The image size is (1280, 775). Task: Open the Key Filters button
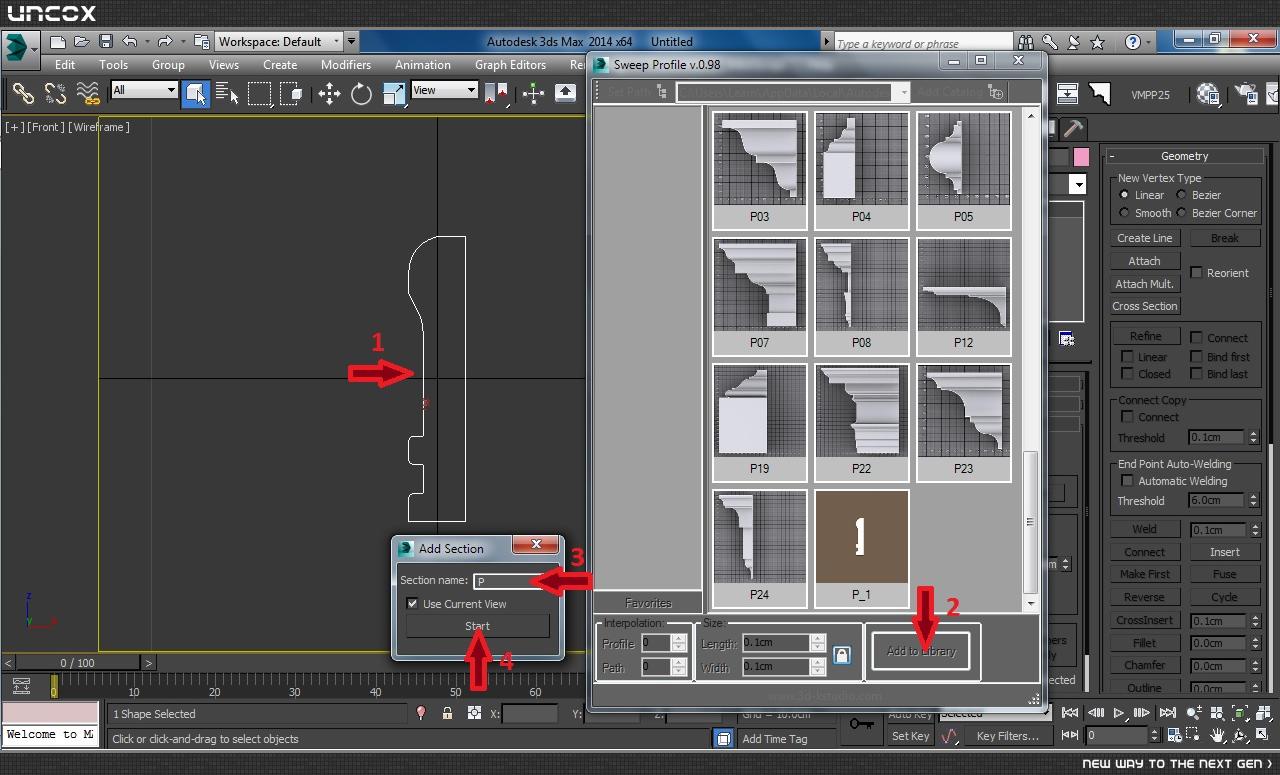coord(1007,736)
